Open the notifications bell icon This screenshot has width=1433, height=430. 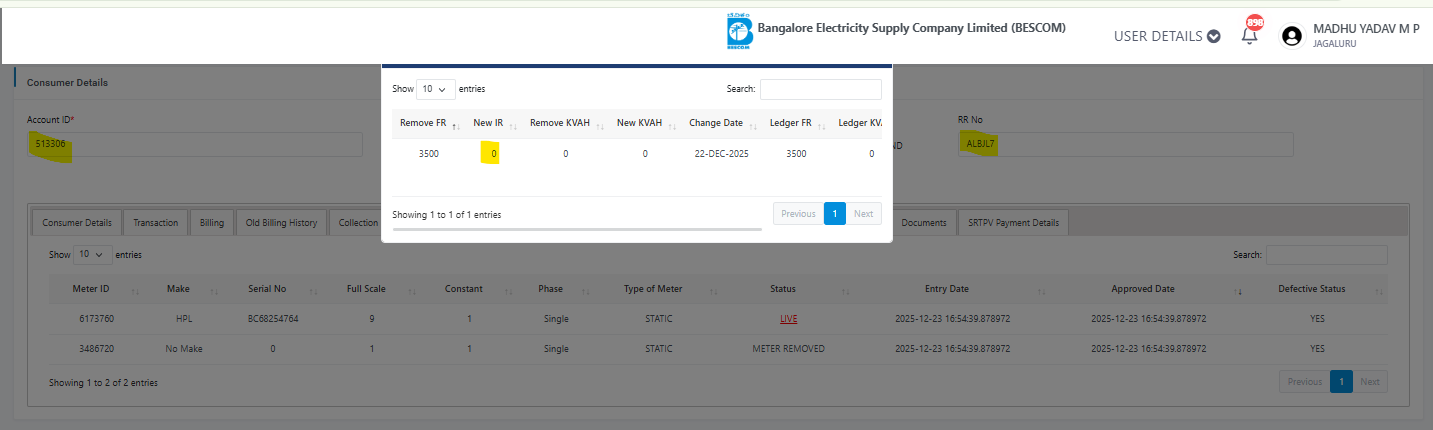[x=1249, y=35]
